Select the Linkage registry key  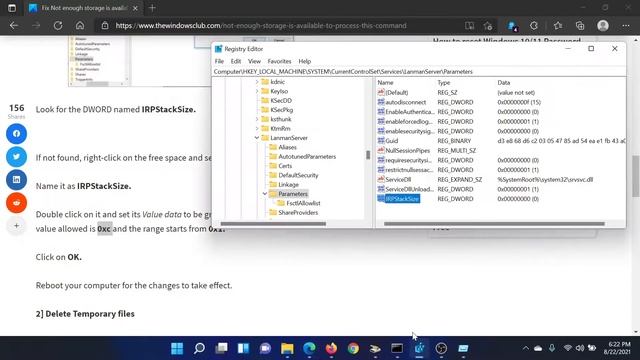point(288,184)
